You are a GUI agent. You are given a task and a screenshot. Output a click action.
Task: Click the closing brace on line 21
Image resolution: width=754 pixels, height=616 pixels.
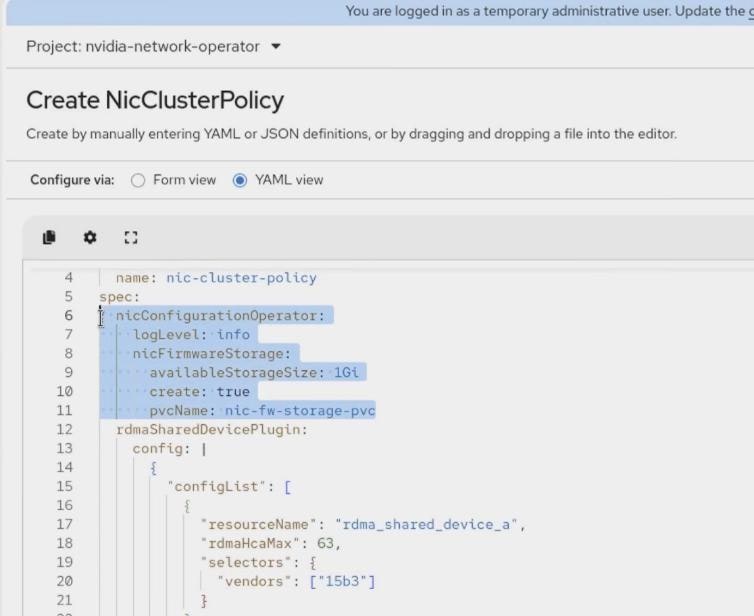204,600
